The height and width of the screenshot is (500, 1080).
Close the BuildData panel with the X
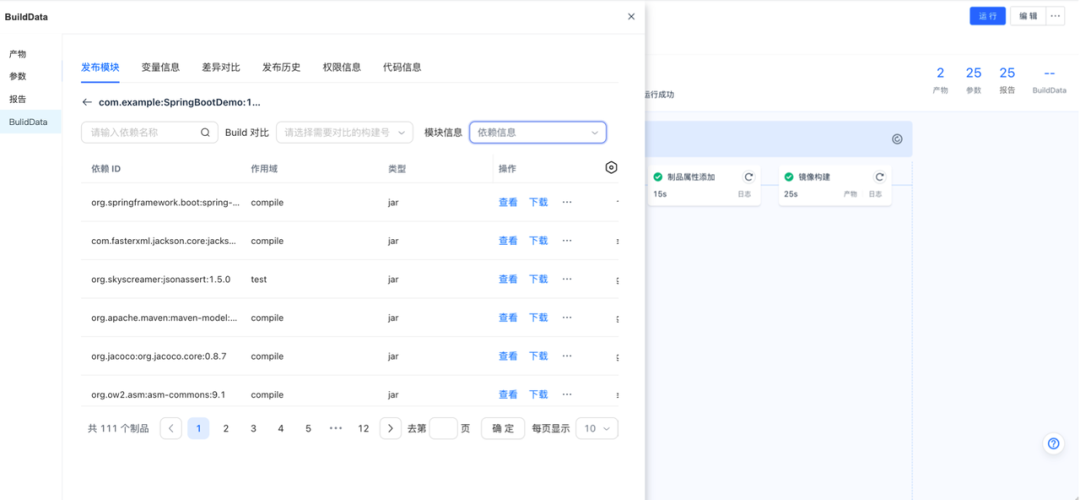click(x=630, y=16)
